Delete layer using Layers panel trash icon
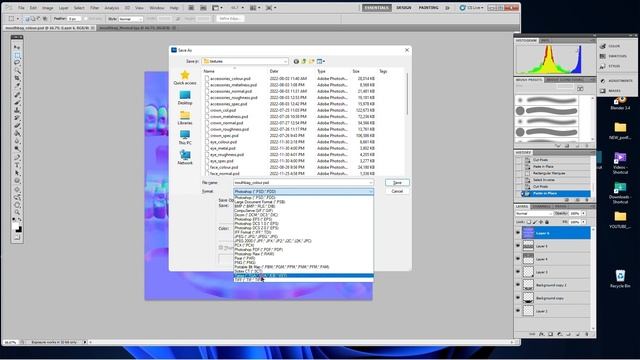 587,334
